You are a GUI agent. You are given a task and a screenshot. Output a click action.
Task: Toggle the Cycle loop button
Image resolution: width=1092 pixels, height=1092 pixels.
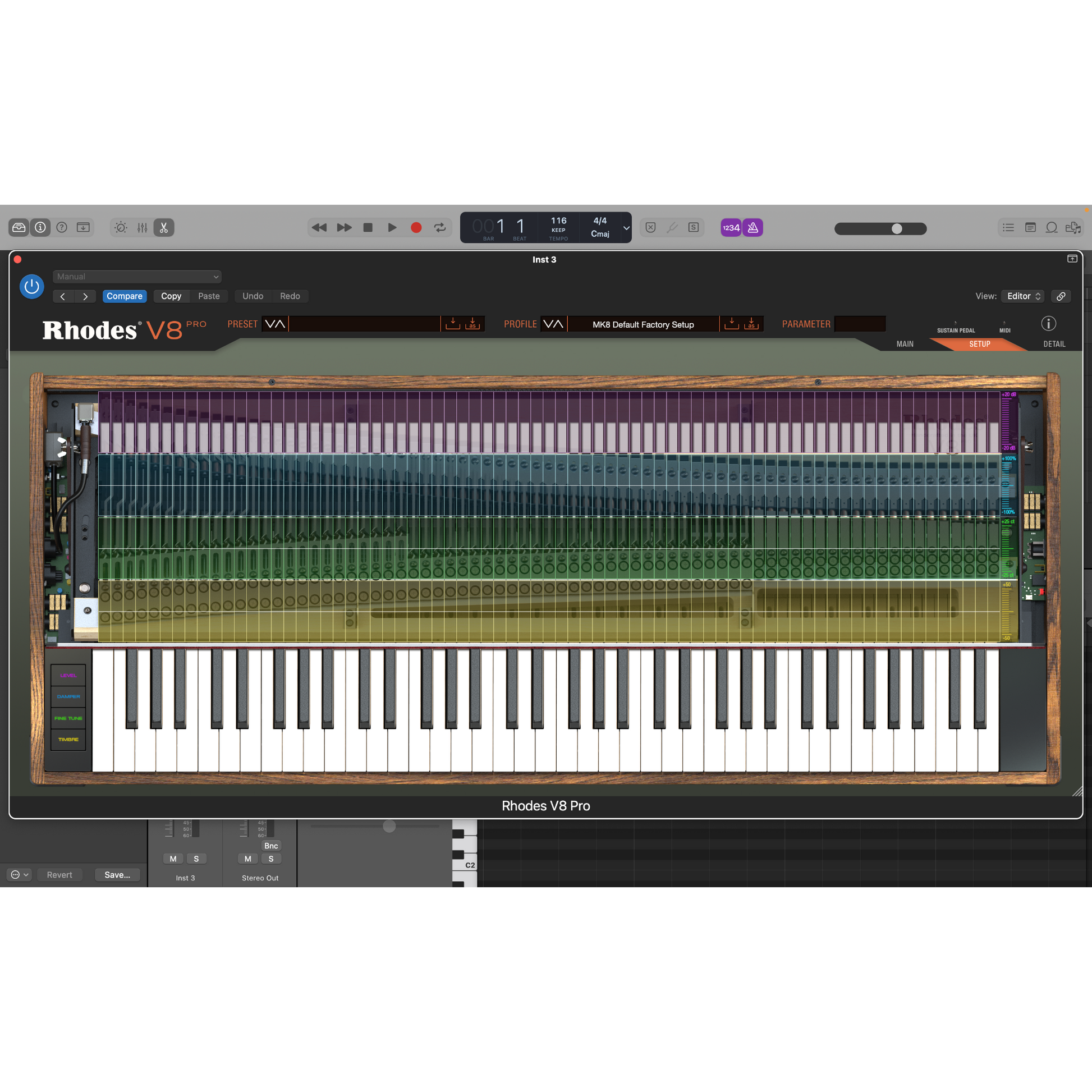coord(440,228)
